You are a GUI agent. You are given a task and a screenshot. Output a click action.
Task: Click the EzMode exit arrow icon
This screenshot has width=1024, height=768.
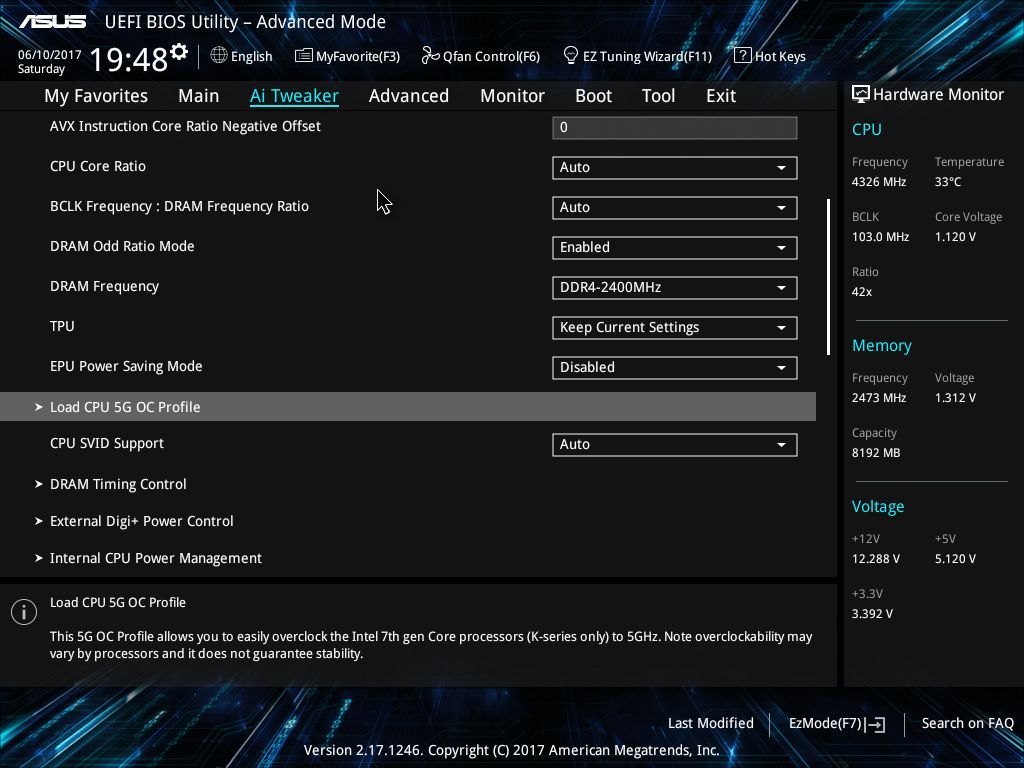pyautogui.click(x=876, y=724)
